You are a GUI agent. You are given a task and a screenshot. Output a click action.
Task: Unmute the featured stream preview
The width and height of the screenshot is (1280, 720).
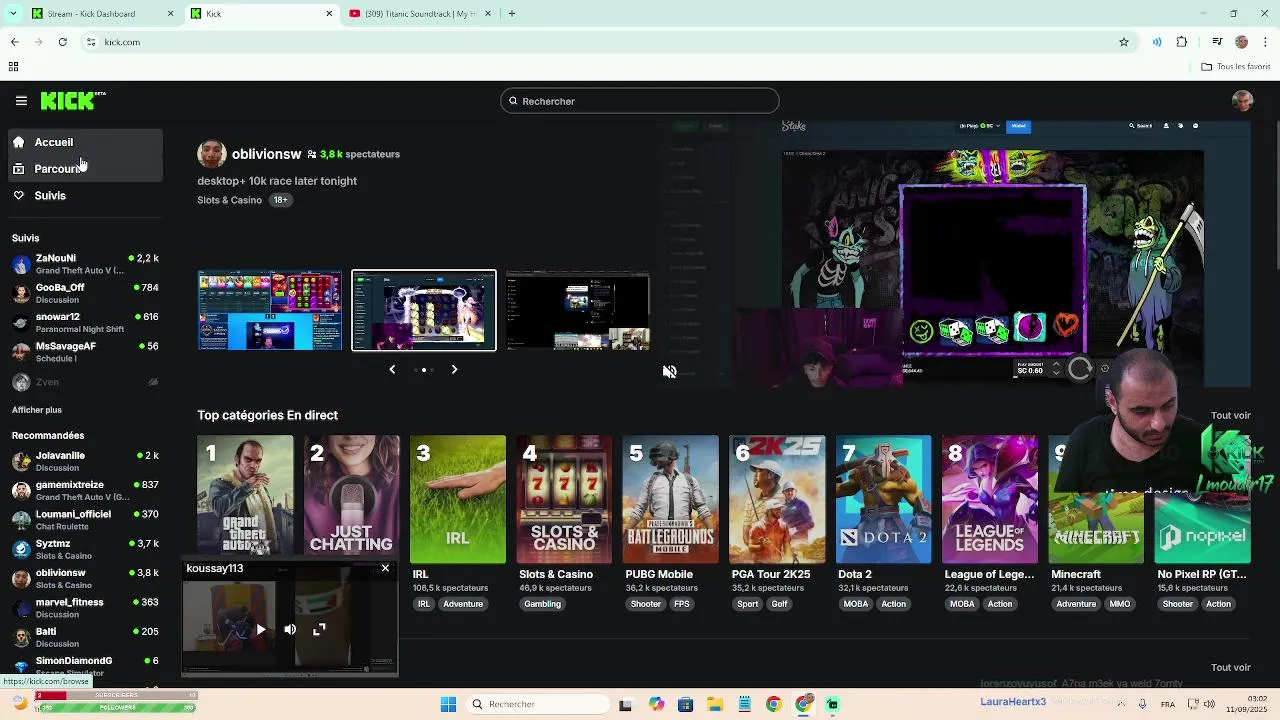[669, 372]
